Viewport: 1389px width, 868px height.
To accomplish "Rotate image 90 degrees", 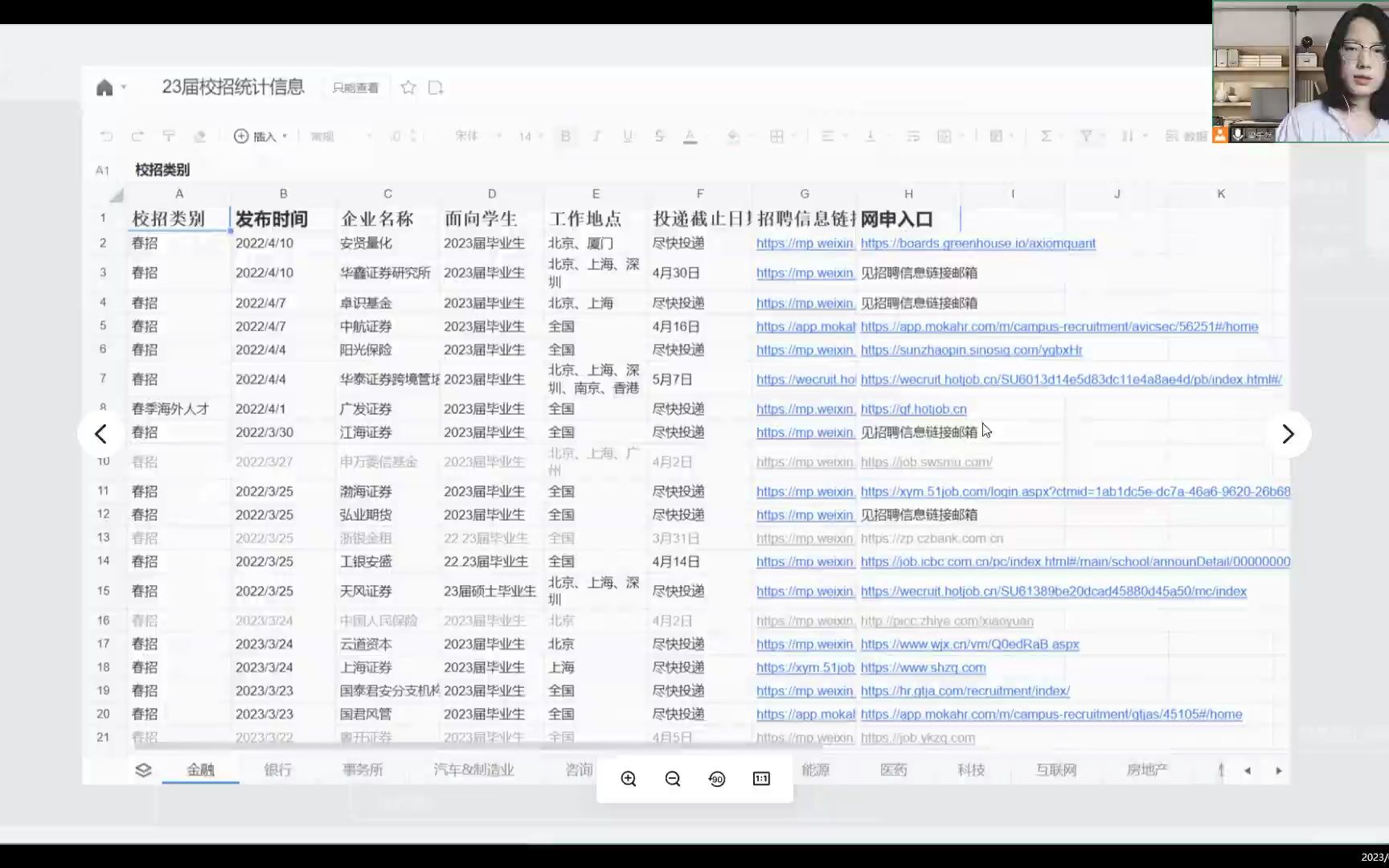I will click(x=717, y=779).
